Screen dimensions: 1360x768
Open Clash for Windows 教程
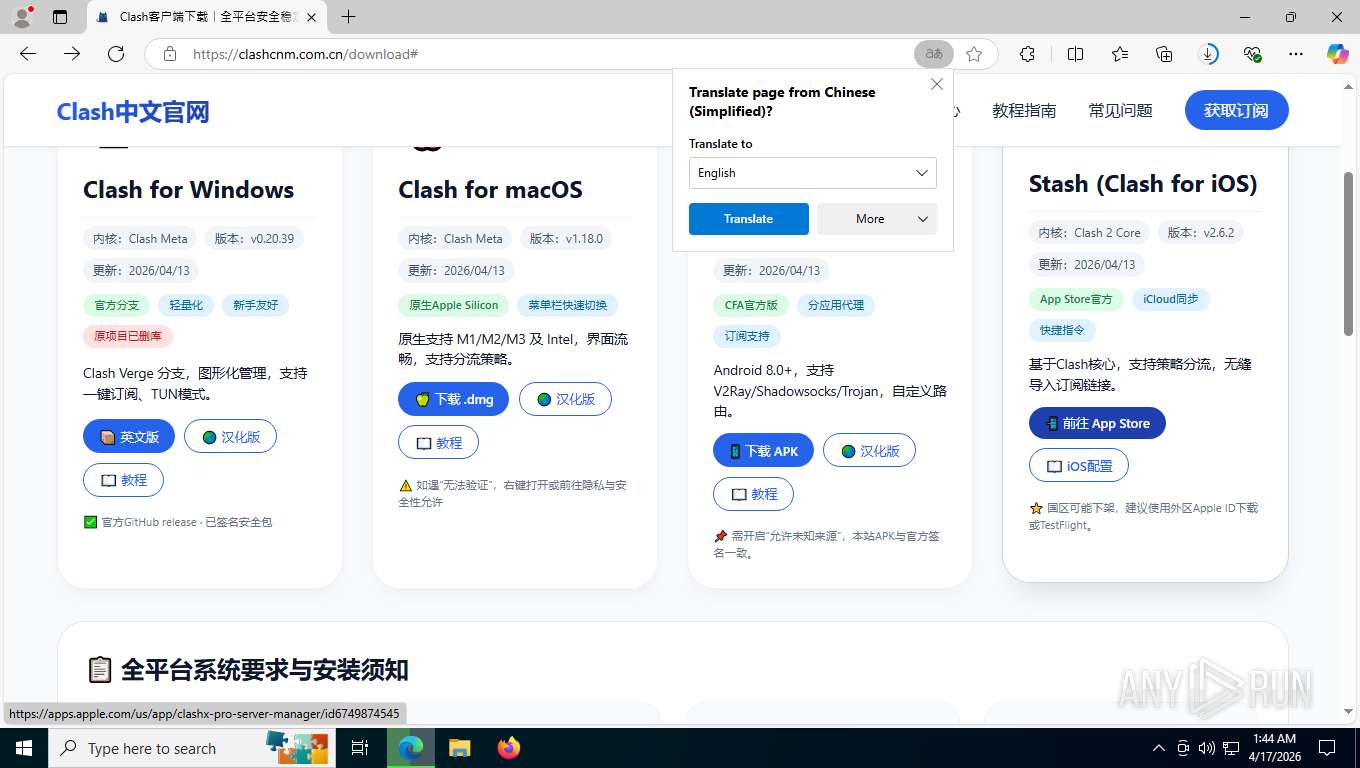pos(123,480)
